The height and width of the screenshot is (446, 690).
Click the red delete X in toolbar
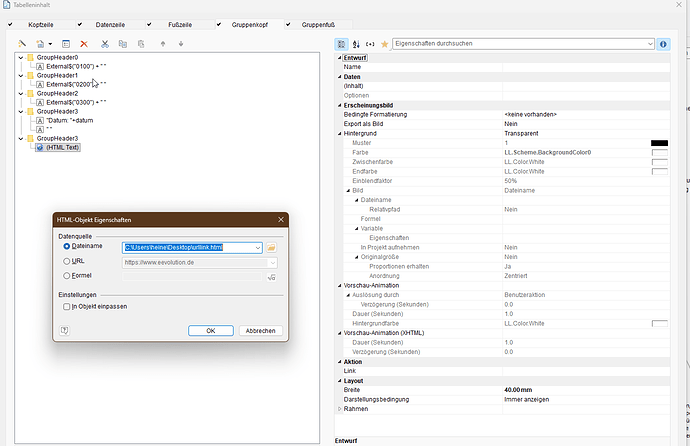coord(84,45)
